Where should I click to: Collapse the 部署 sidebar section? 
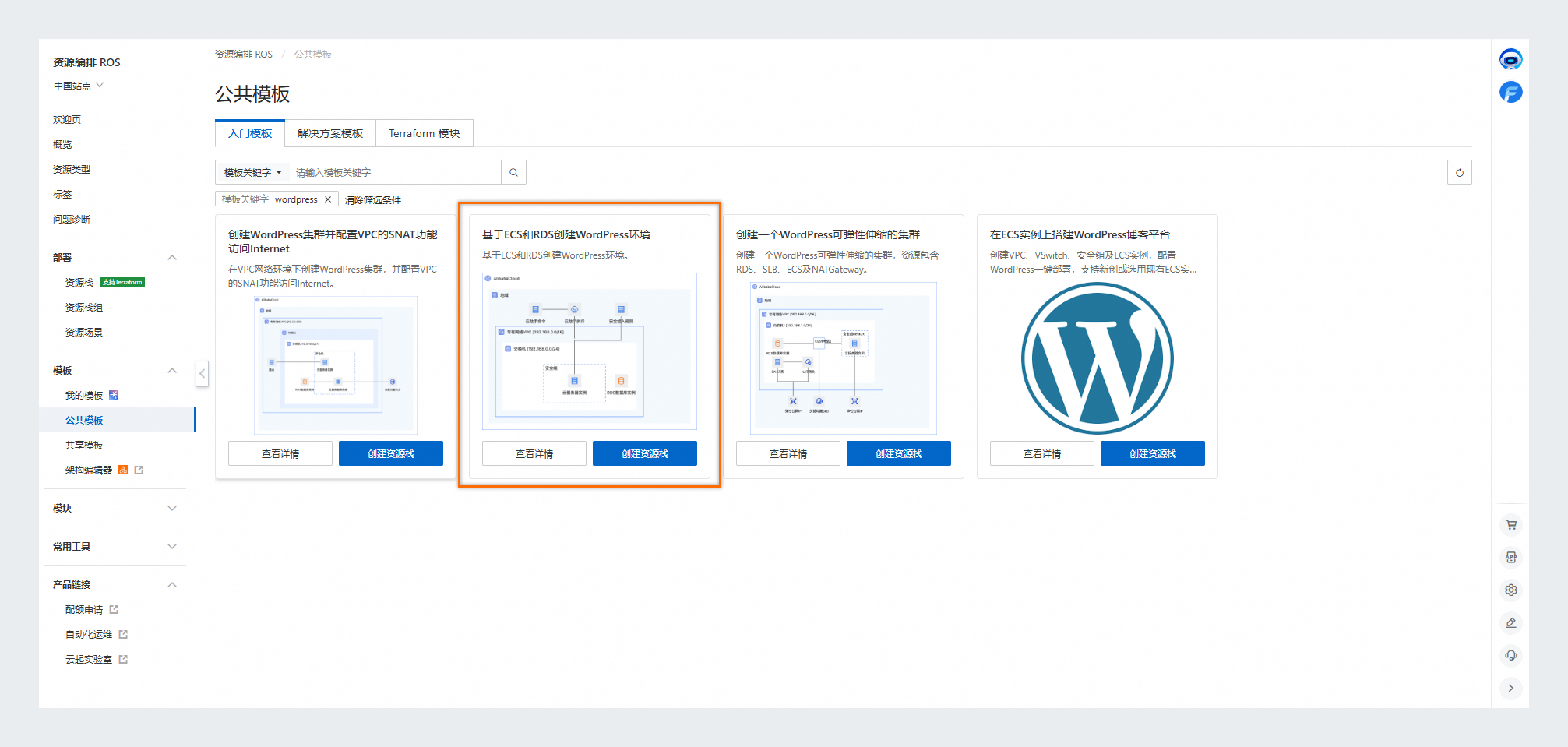click(172, 257)
